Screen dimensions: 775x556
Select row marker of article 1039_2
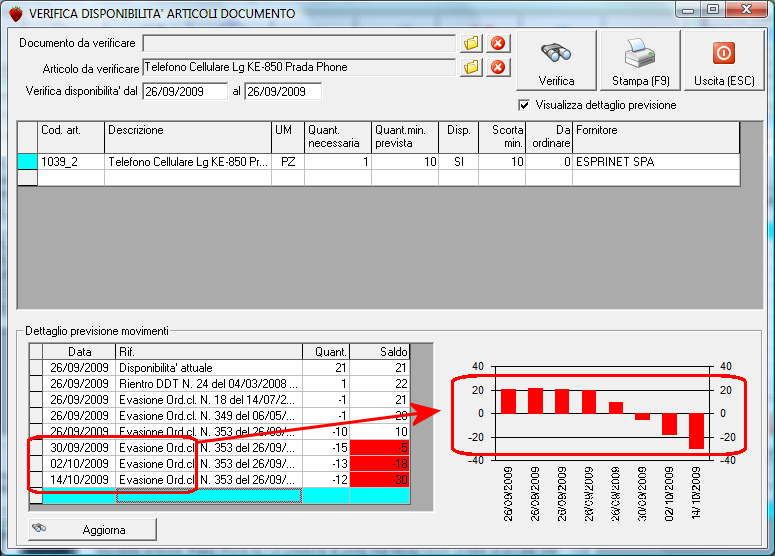pos(28,162)
